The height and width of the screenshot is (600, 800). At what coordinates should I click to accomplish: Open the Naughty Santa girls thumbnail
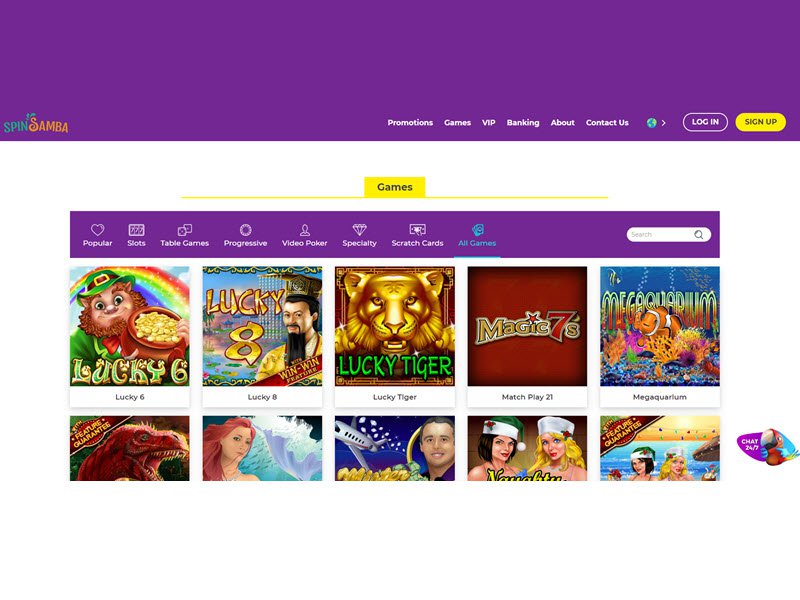pyautogui.click(x=527, y=448)
